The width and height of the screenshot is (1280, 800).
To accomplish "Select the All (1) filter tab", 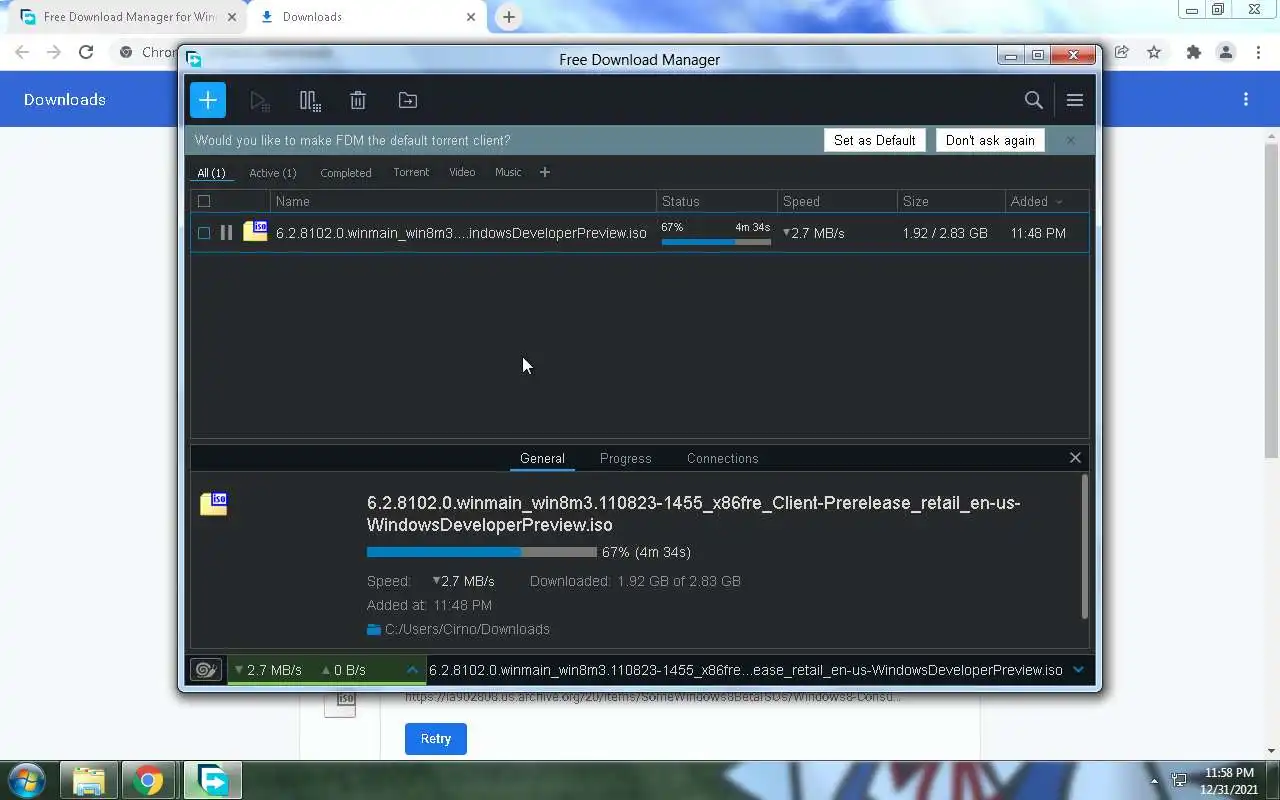I will click(x=211, y=172).
